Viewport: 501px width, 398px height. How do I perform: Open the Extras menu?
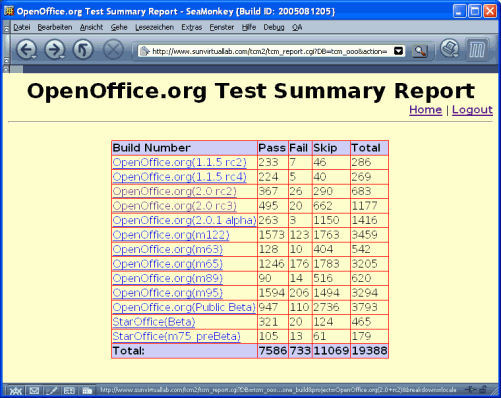pyautogui.click(x=192, y=27)
